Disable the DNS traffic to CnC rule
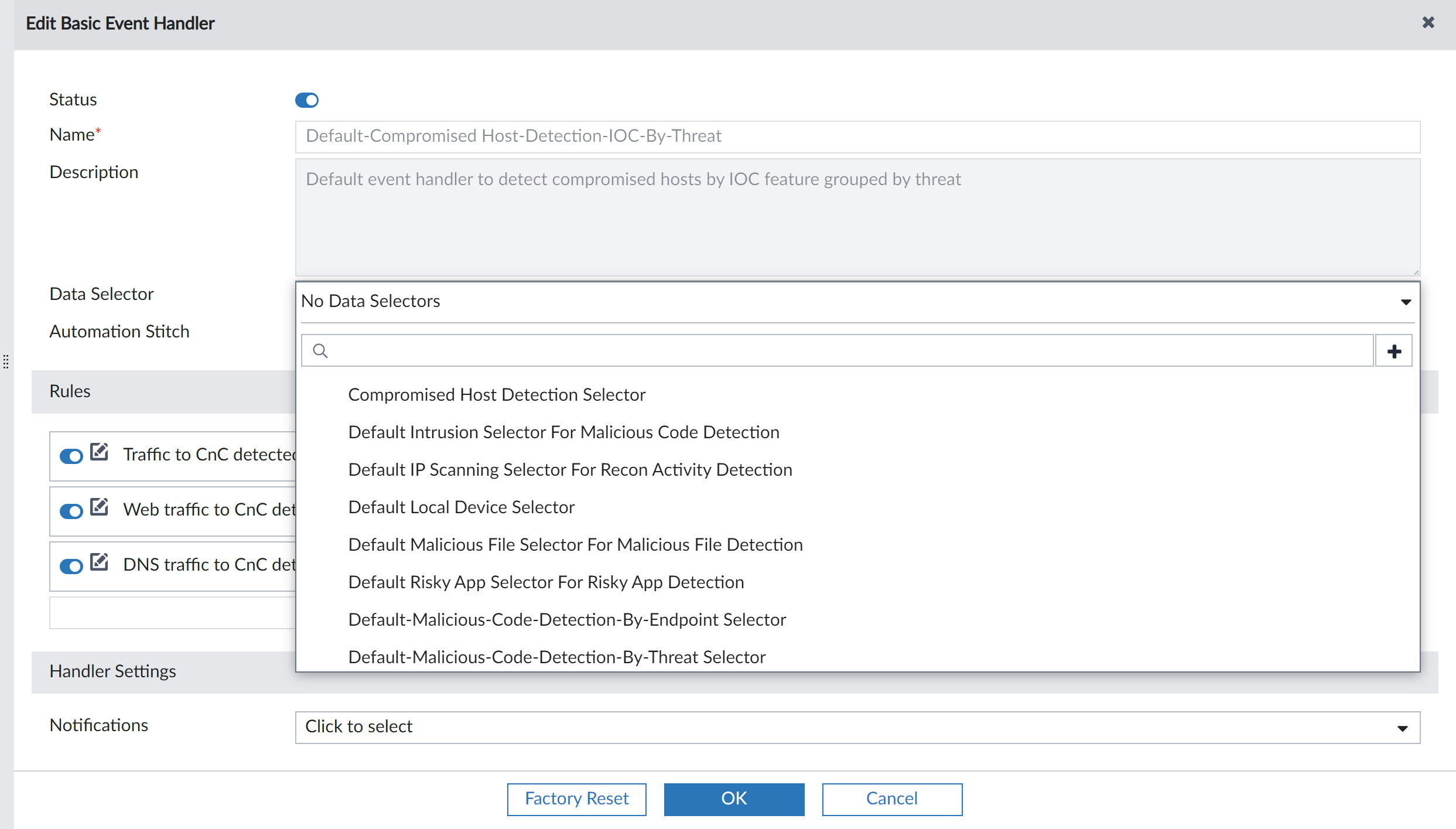This screenshot has height=829, width=1456. [71, 567]
